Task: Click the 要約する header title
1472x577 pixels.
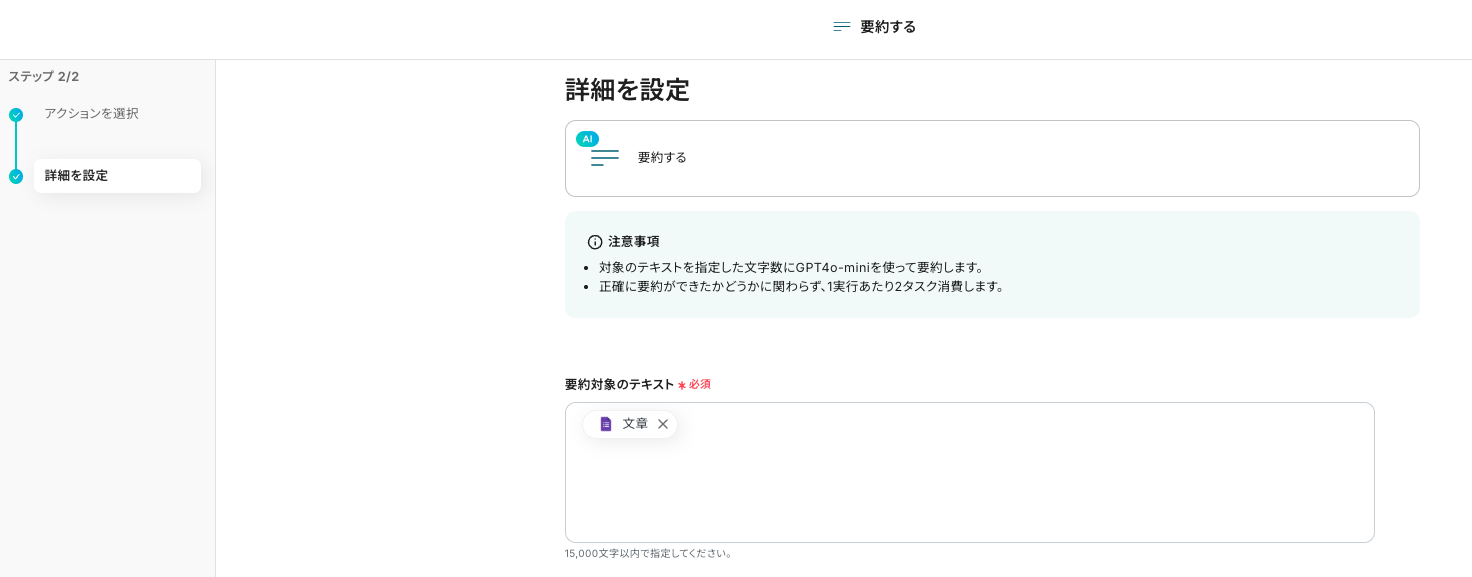Action: pyautogui.click(x=888, y=27)
